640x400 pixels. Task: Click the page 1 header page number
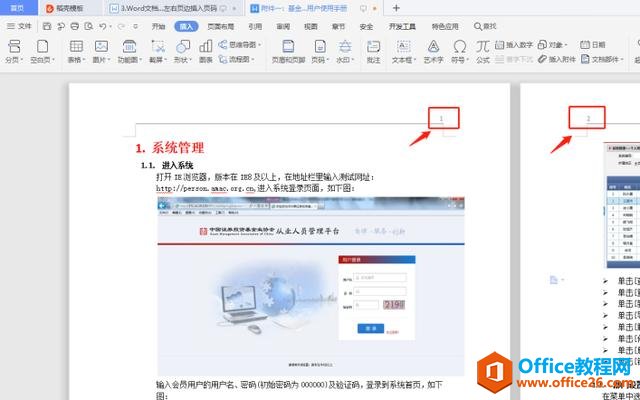441,118
